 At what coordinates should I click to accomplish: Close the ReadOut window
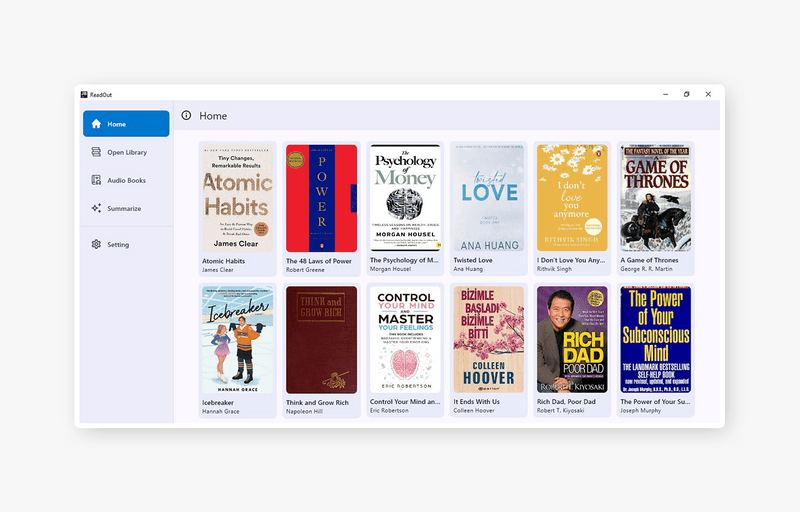pyautogui.click(x=708, y=94)
